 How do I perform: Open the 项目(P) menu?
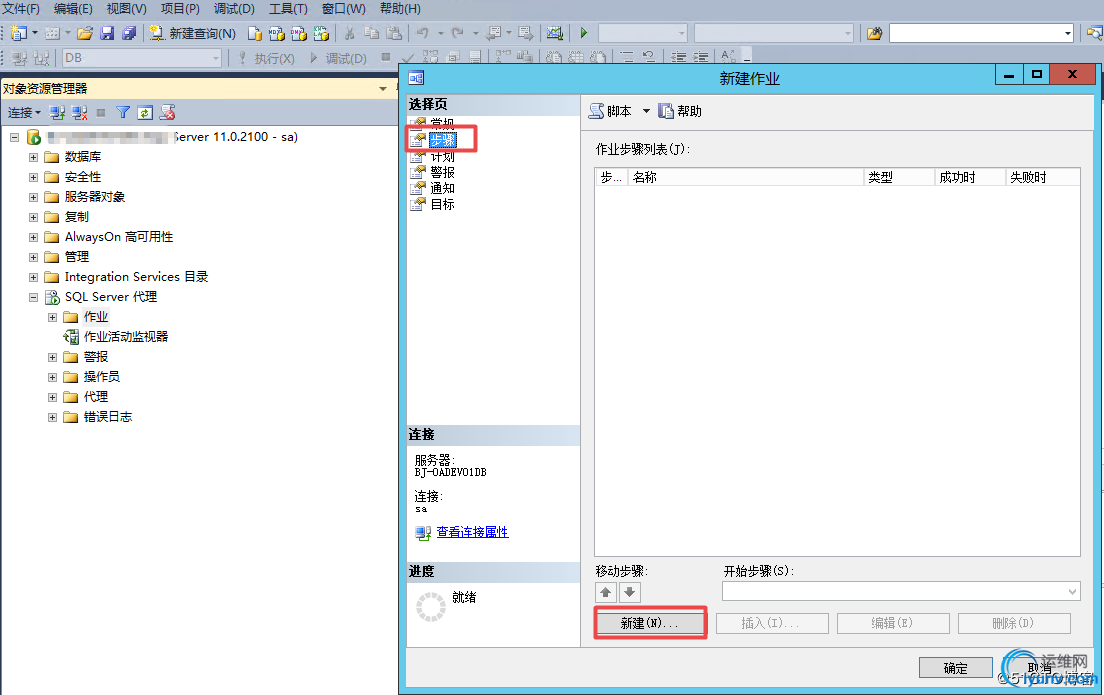(x=180, y=9)
